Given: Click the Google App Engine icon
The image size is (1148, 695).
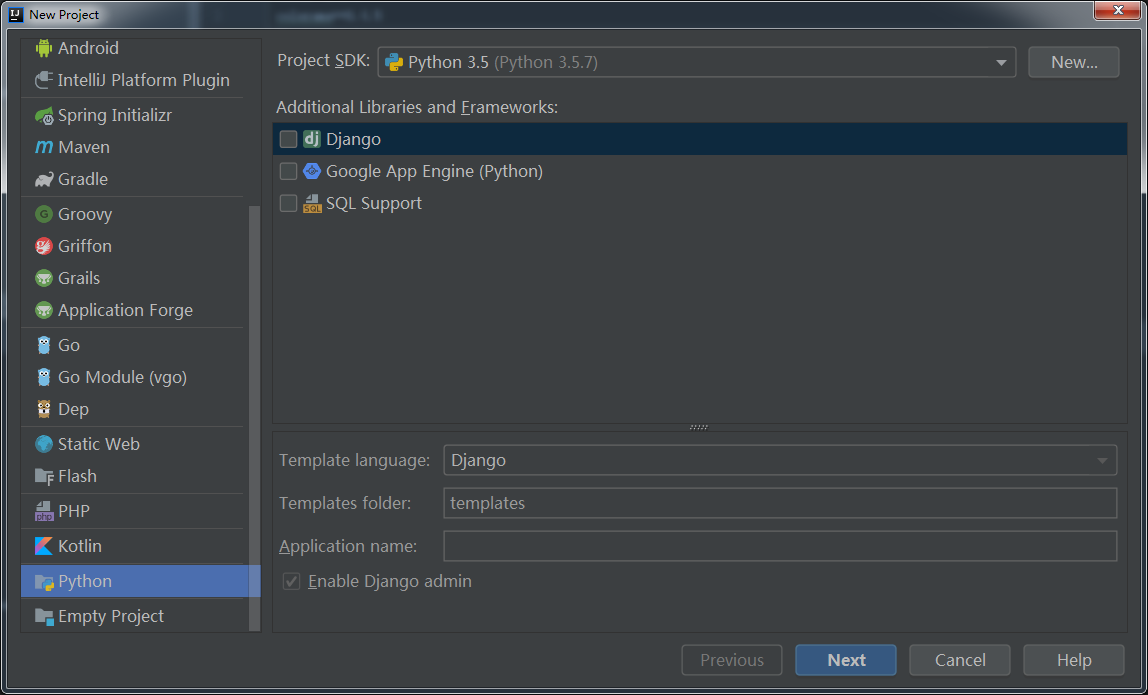Looking at the screenshot, I should pyautogui.click(x=312, y=171).
